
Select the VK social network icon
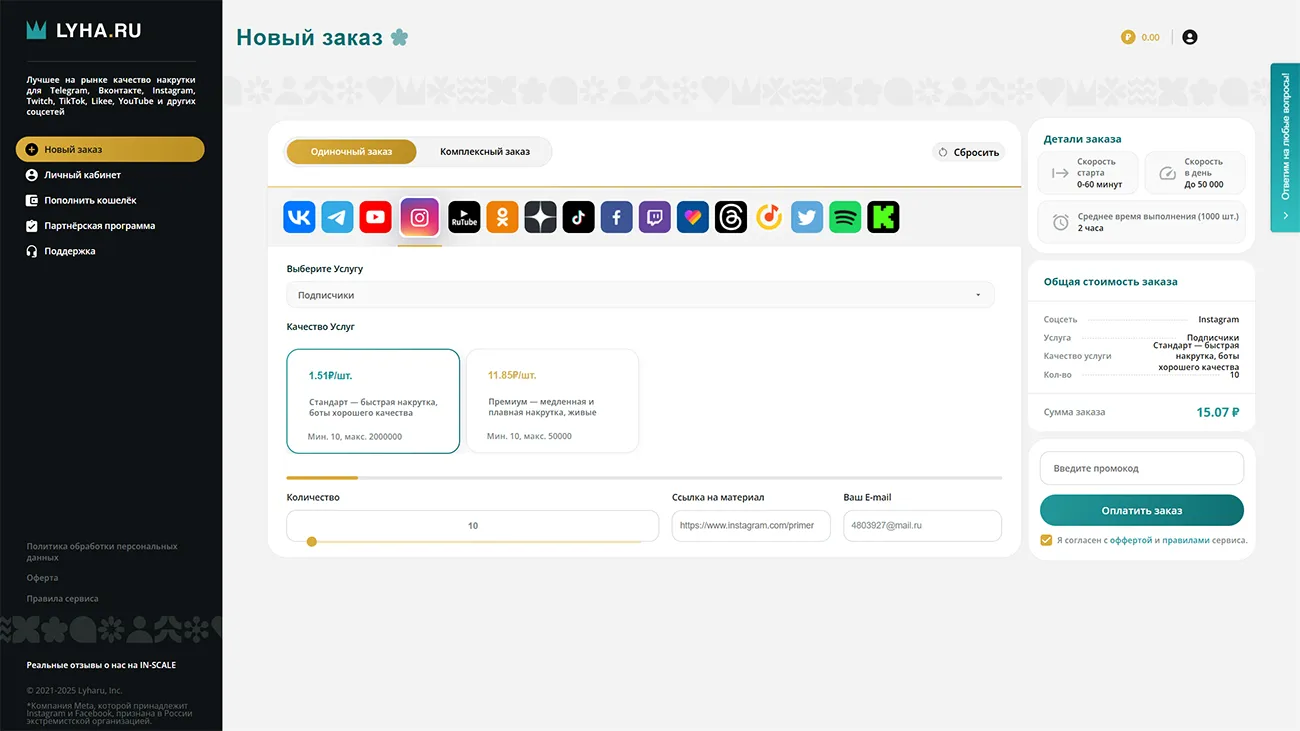coord(299,217)
